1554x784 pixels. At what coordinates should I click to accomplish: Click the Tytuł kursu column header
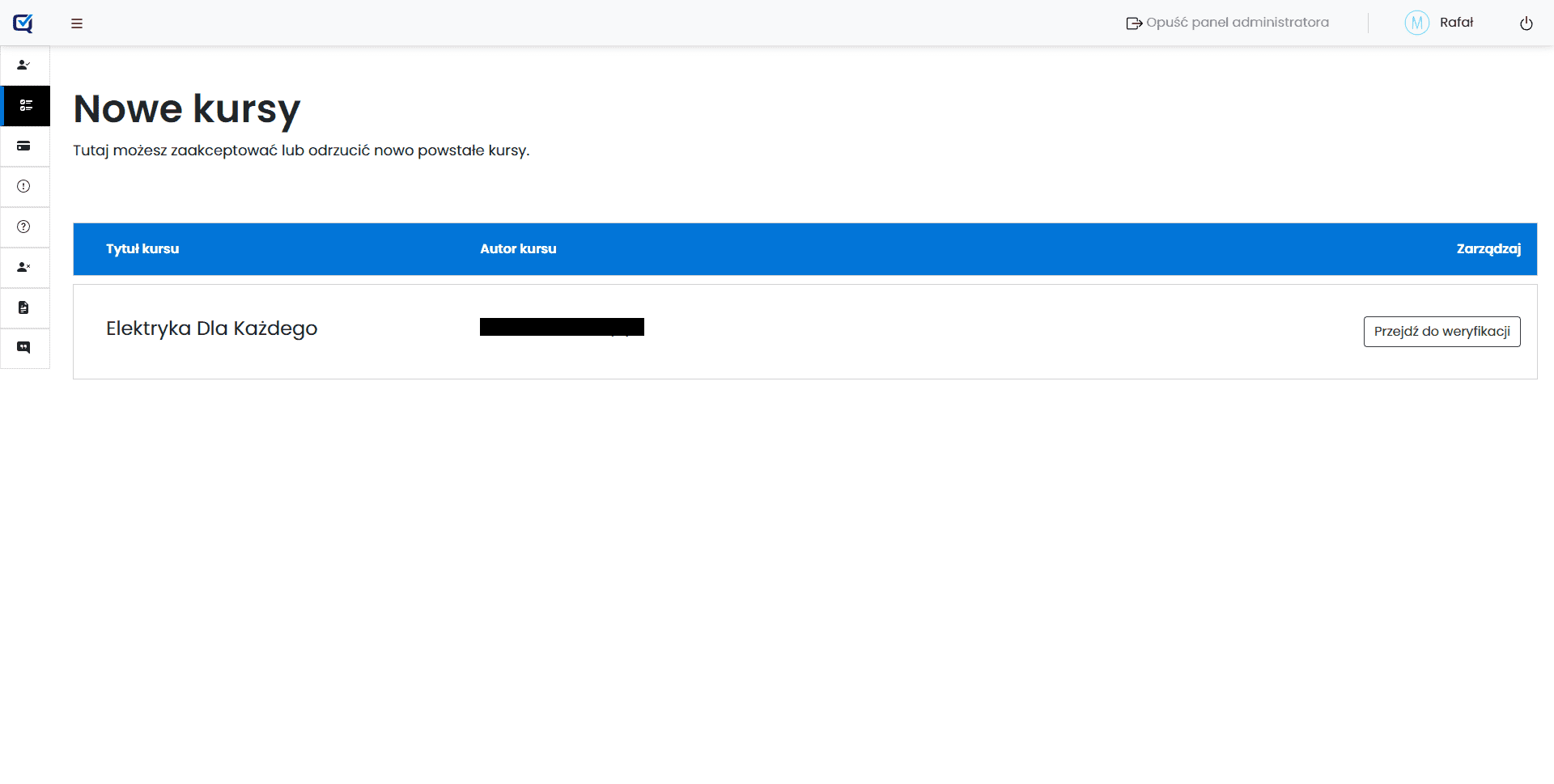coord(142,249)
